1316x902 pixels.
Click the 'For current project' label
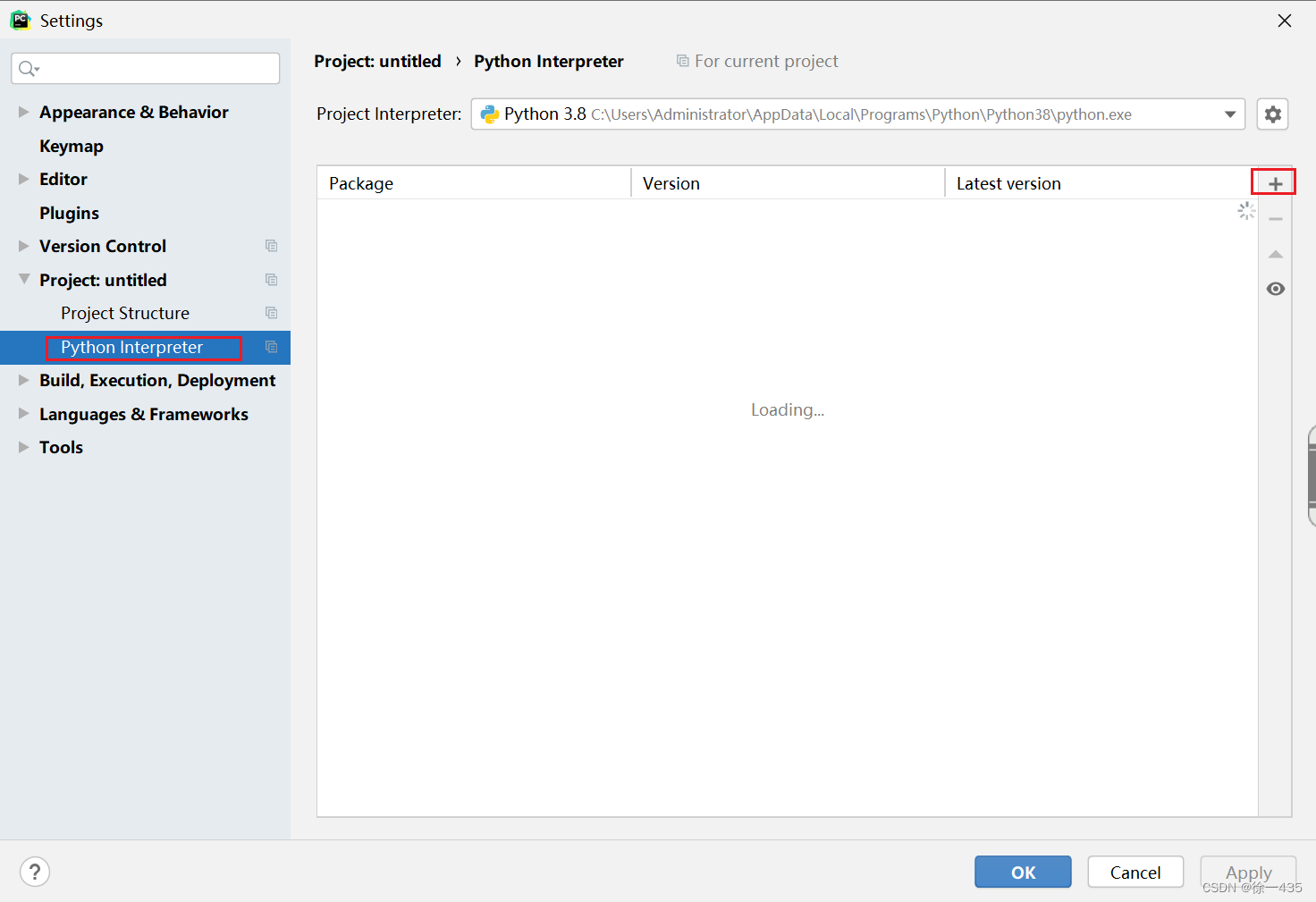[x=766, y=61]
